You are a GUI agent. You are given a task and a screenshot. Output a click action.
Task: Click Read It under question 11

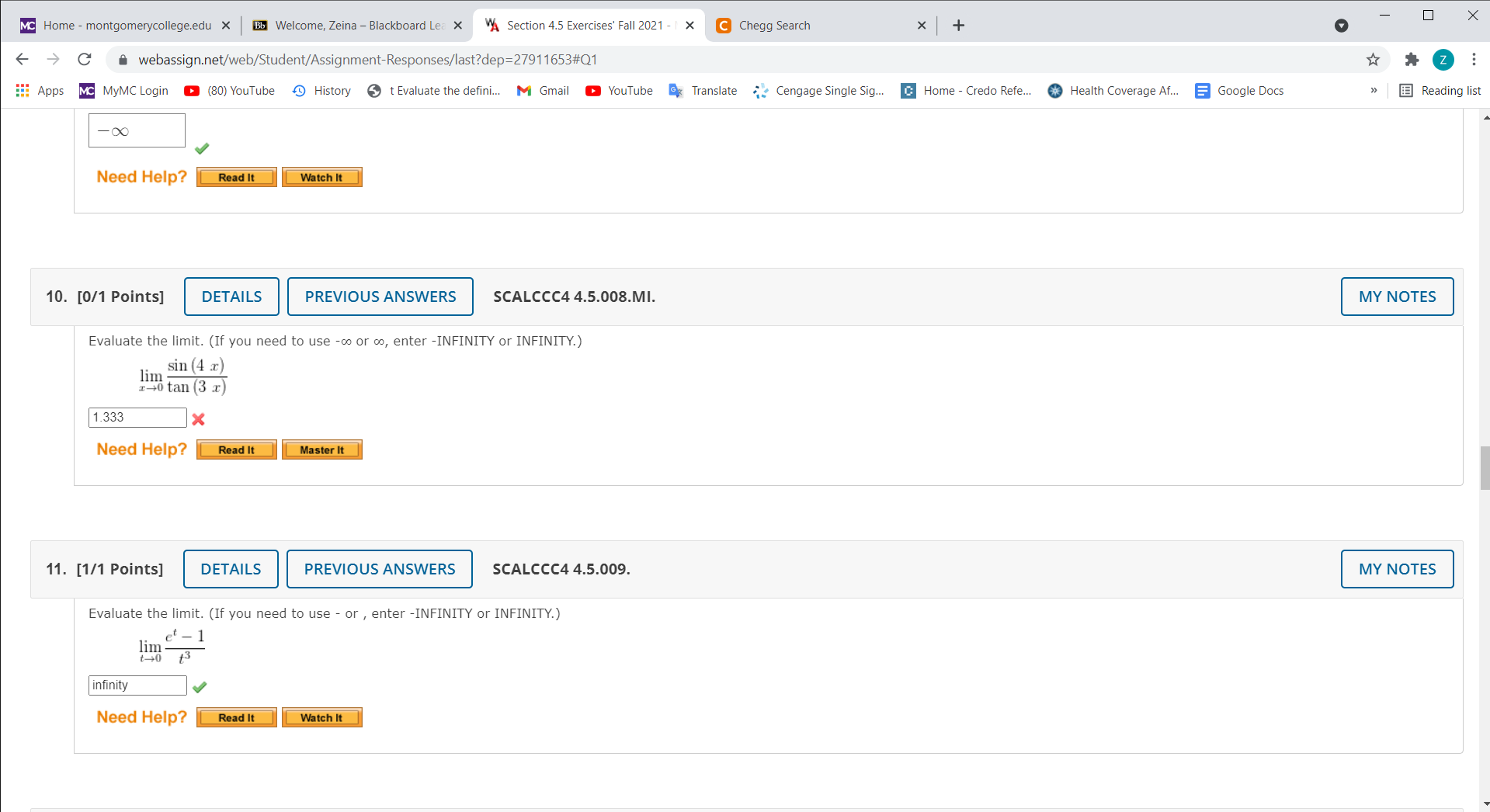(x=236, y=718)
